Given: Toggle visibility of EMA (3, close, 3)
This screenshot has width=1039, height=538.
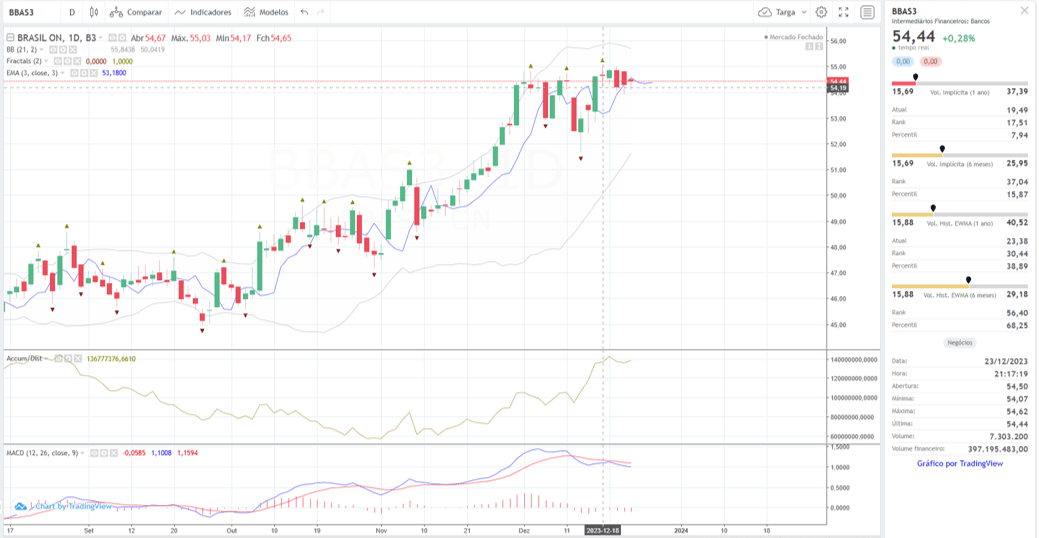Looking at the screenshot, I should coord(73,73).
